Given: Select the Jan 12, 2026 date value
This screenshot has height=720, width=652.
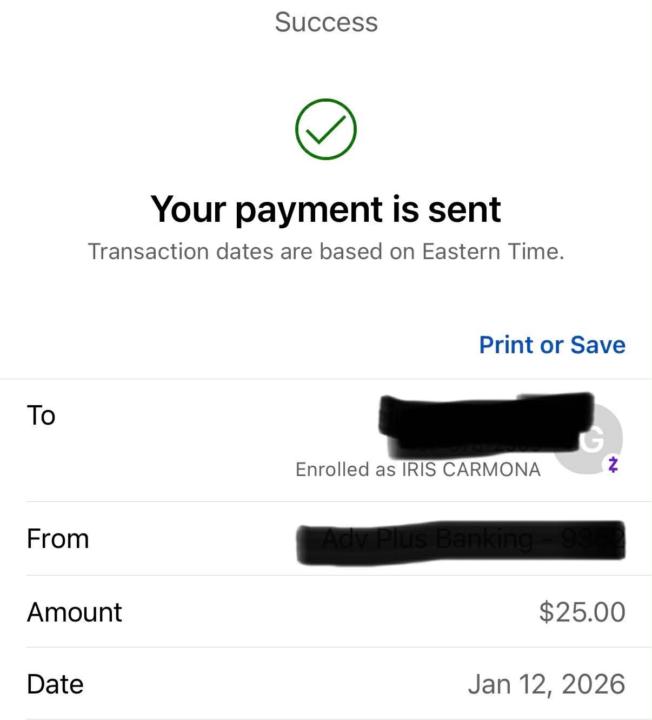Looking at the screenshot, I should point(546,685).
